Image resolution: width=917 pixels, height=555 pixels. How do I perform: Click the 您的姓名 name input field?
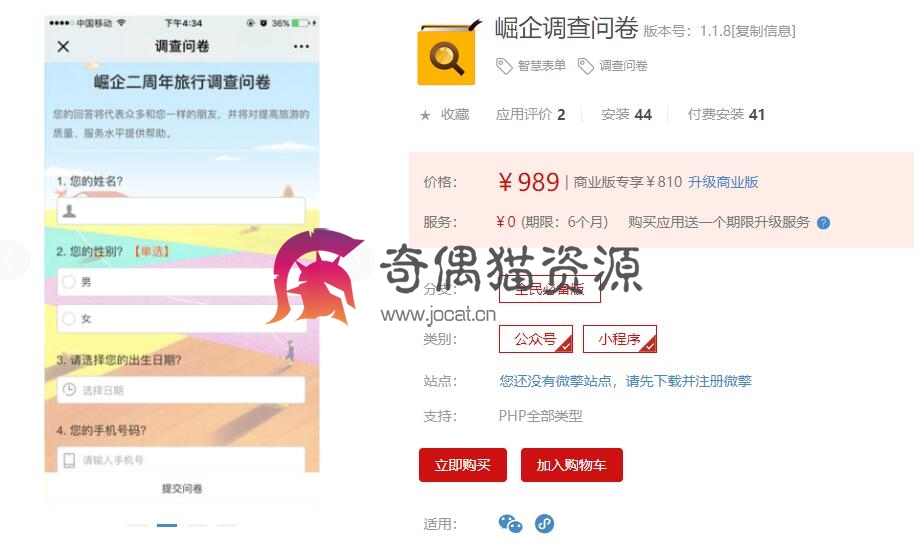coord(181,211)
